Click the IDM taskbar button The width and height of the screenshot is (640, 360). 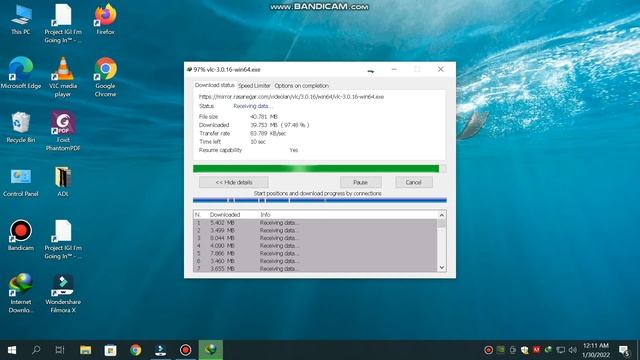click(211, 350)
